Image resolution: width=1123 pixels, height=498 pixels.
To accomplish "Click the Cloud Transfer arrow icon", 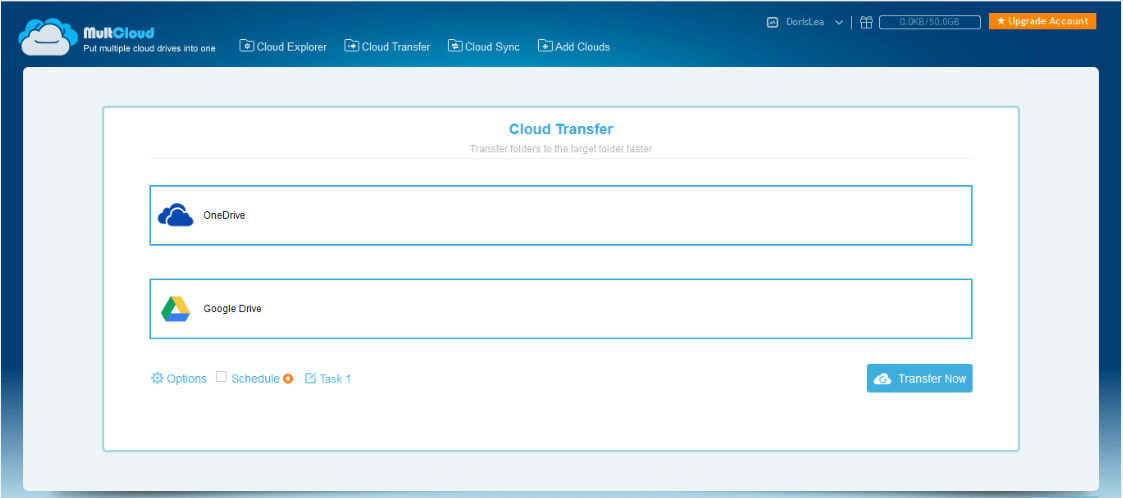I will 352,46.
